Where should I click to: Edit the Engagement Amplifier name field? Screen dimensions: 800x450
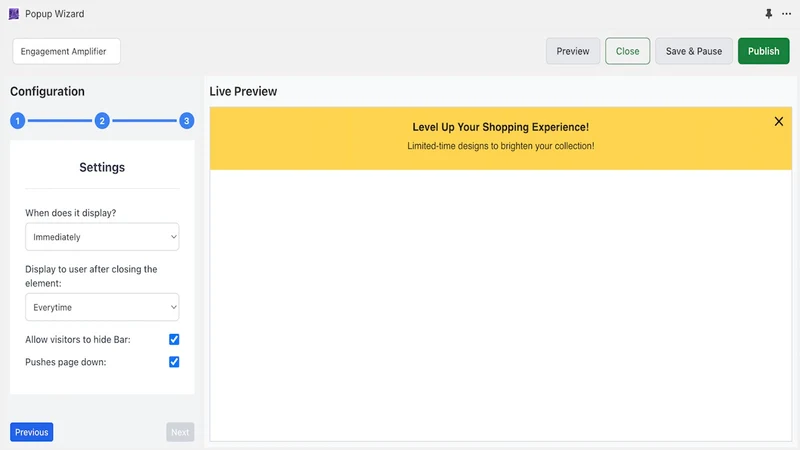(x=66, y=51)
